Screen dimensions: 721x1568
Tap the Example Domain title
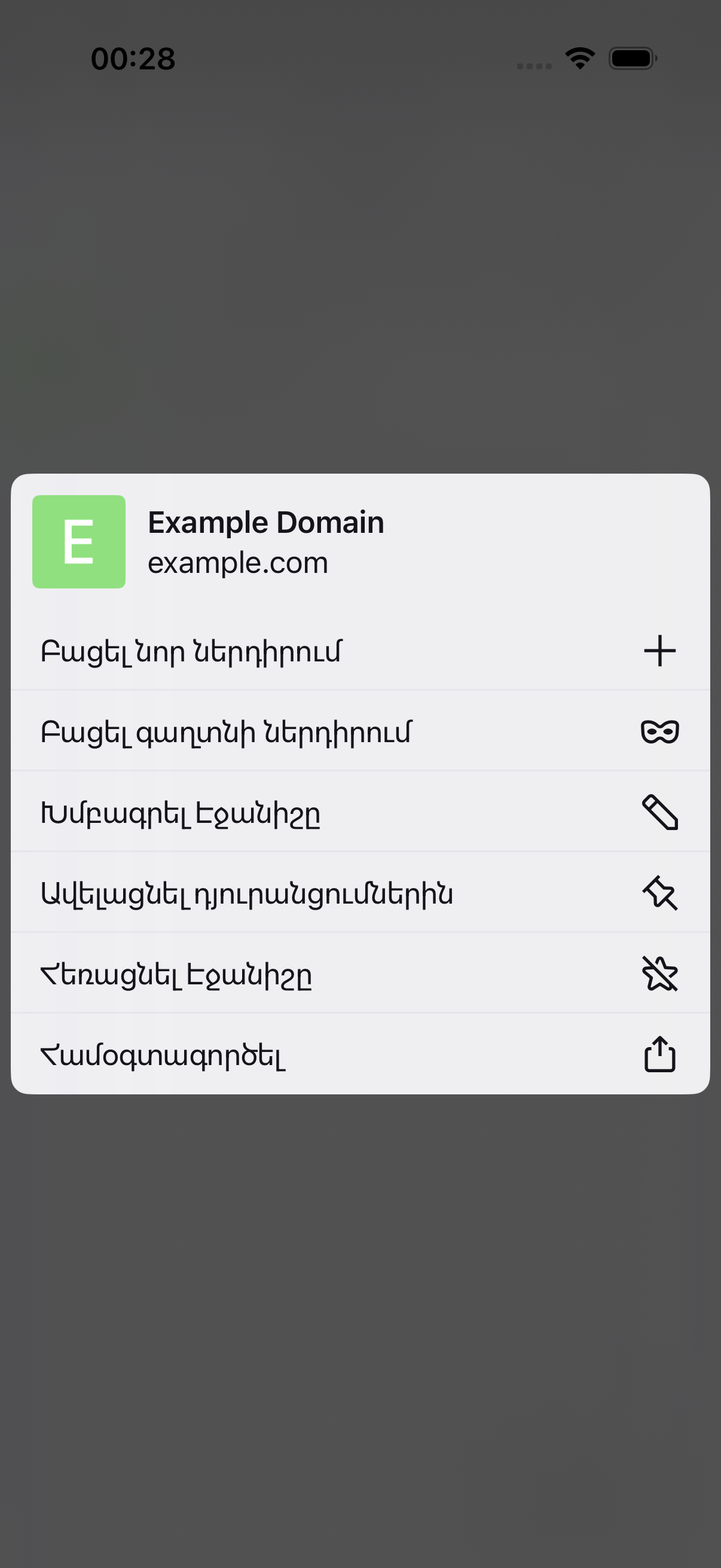coord(266,522)
